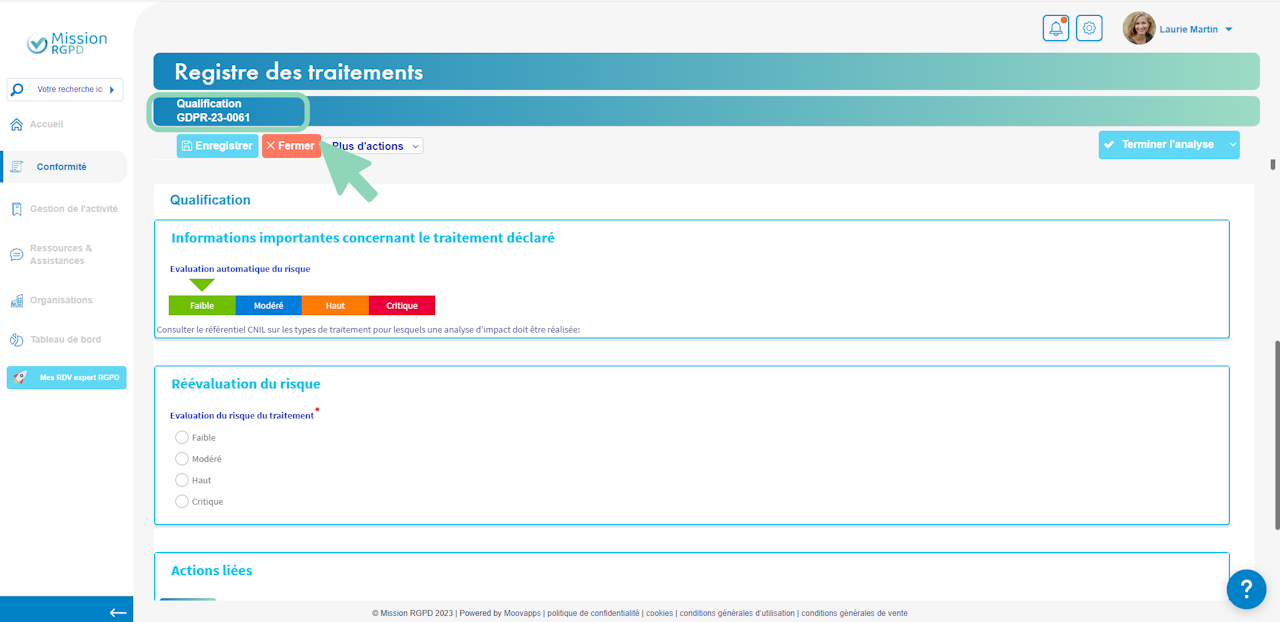Viewport: 1280px width, 622px height.
Task: Select the Faible risk radio button
Action: click(182, 437)
